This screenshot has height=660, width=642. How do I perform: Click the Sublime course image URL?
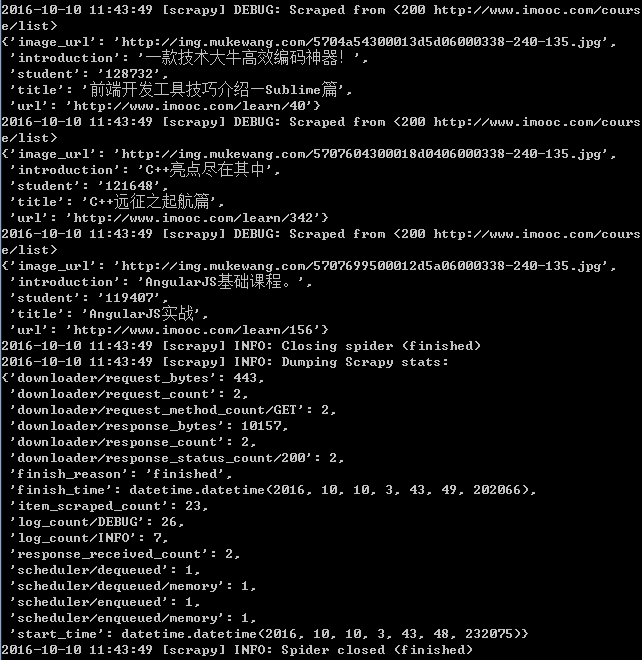[361, 42]
